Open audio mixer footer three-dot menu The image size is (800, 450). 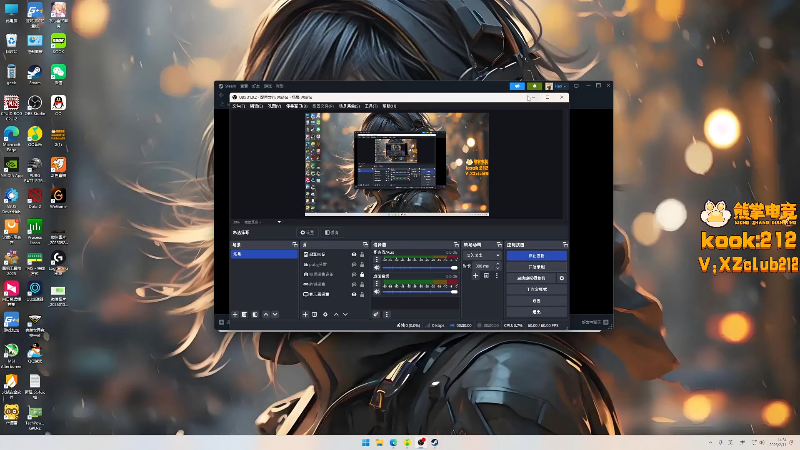pos(386,314)
